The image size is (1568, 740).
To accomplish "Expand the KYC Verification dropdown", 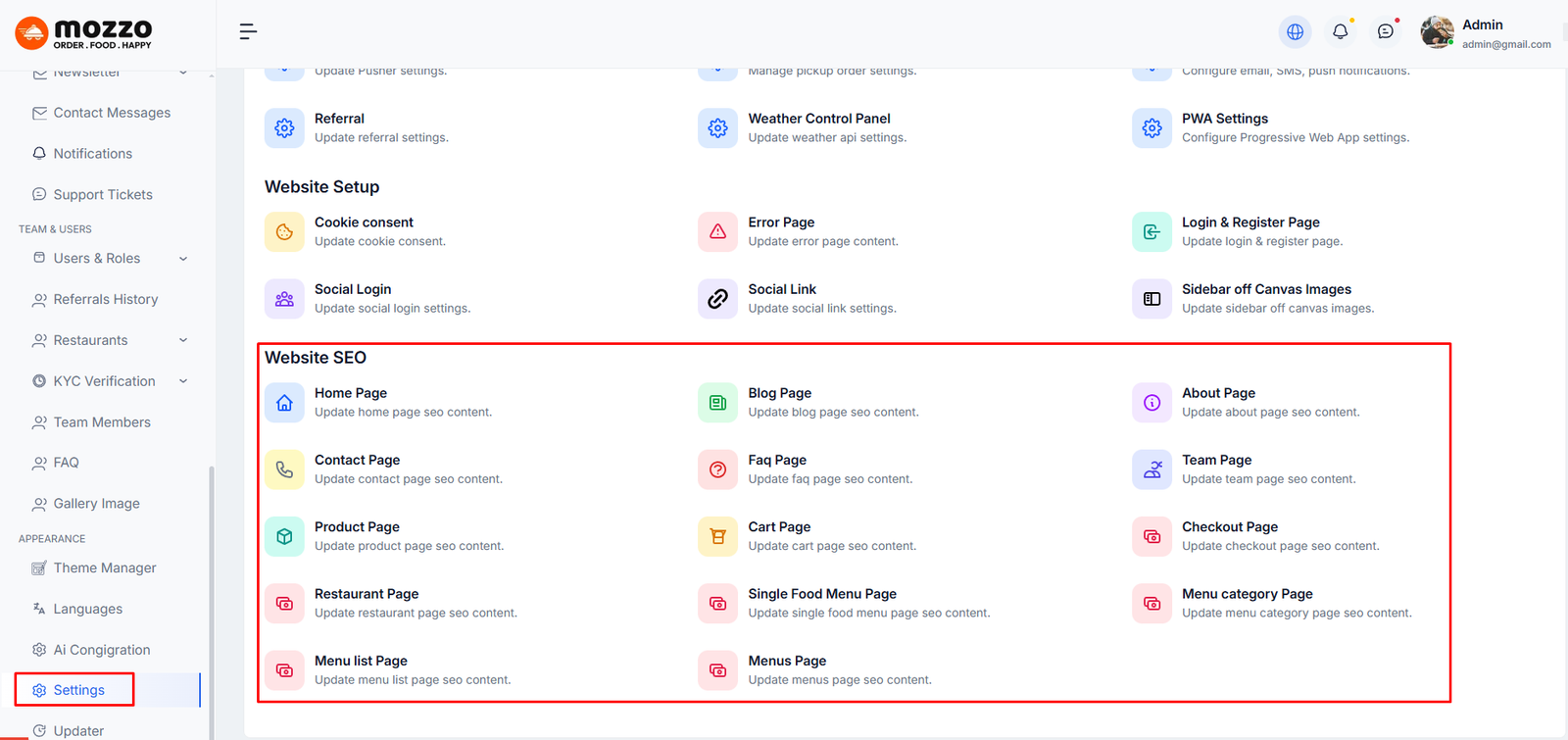I will pyautogui.click(x=183, y=381).
